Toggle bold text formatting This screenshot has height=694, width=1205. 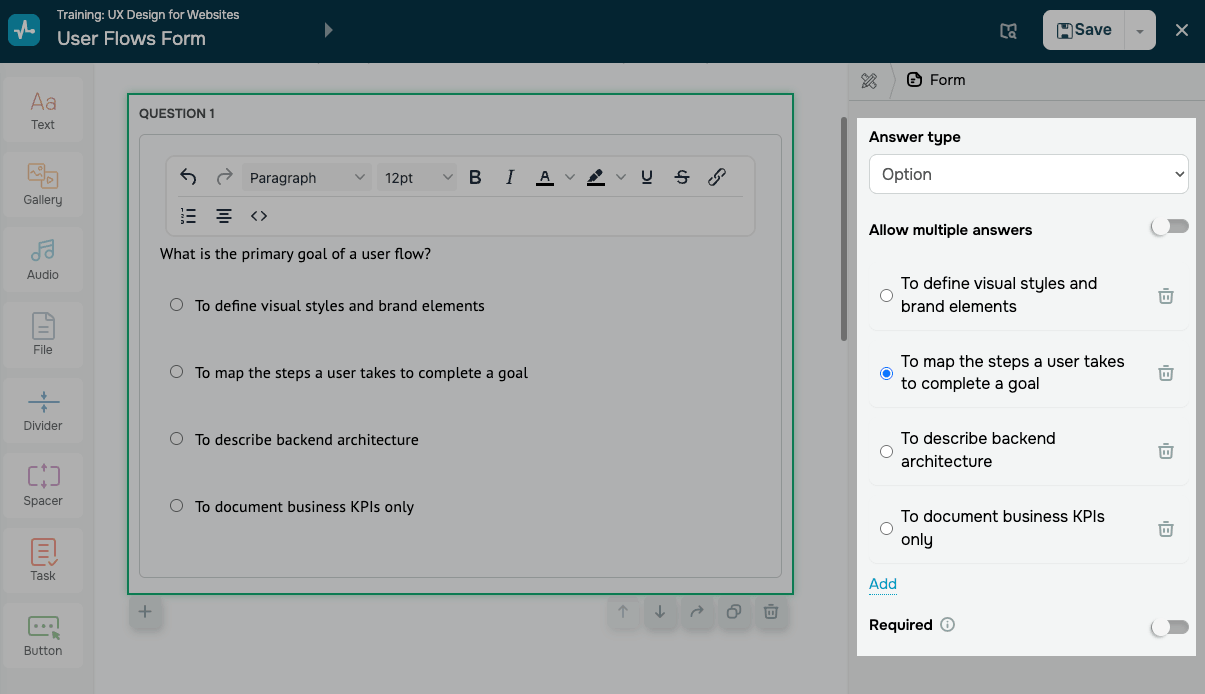(x=475, y=177)
